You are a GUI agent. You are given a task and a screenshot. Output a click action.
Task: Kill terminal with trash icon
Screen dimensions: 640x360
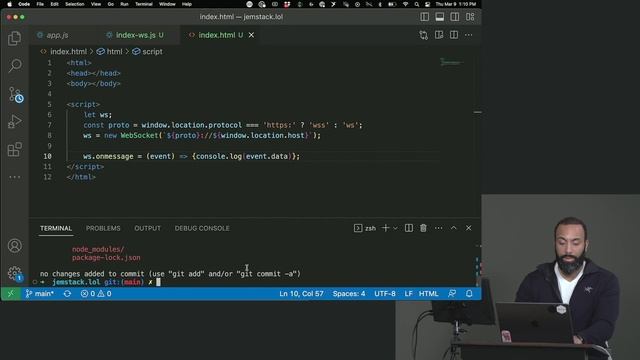click(x=423, y=228)
